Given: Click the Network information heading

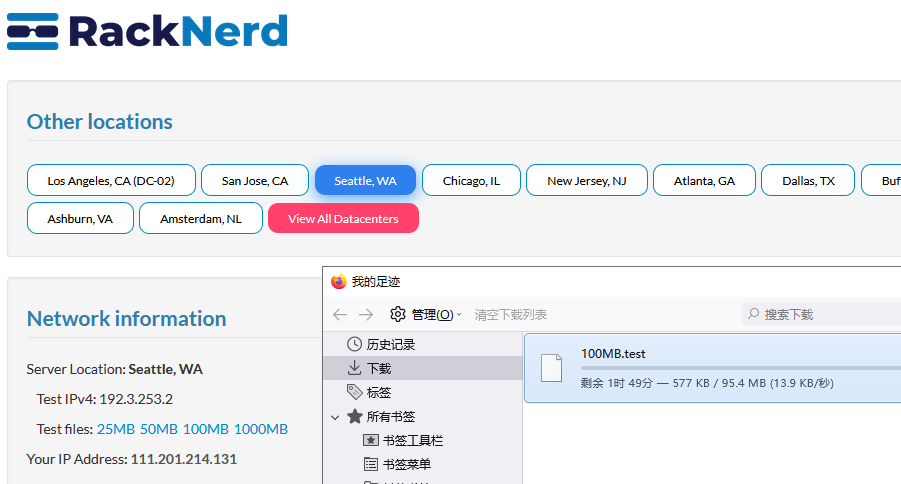Looking at the screenshot, I should [126, 318].
